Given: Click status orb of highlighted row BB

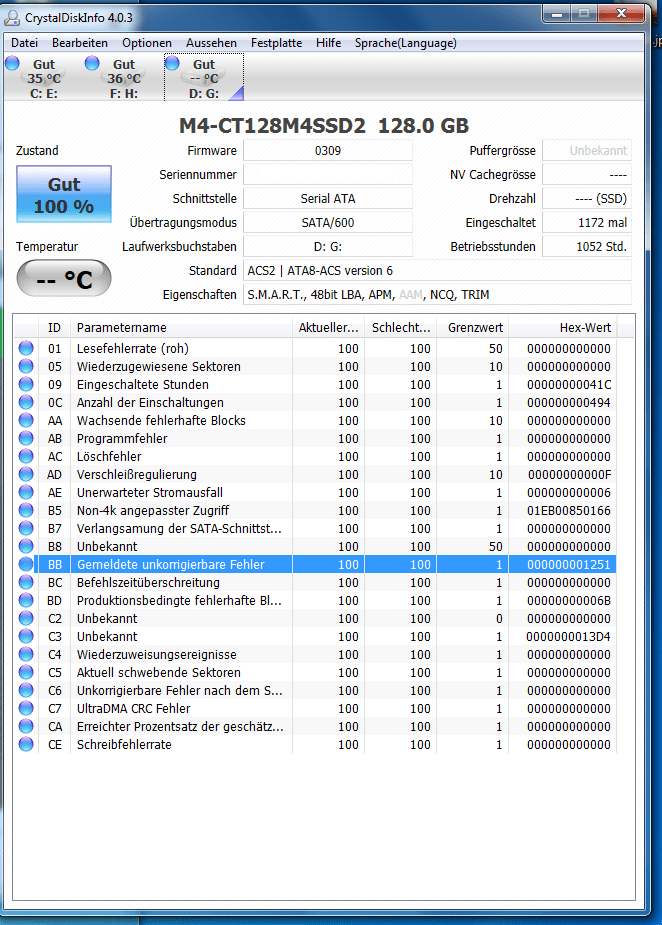Looking at the screenshot, I should pos(26,564).
